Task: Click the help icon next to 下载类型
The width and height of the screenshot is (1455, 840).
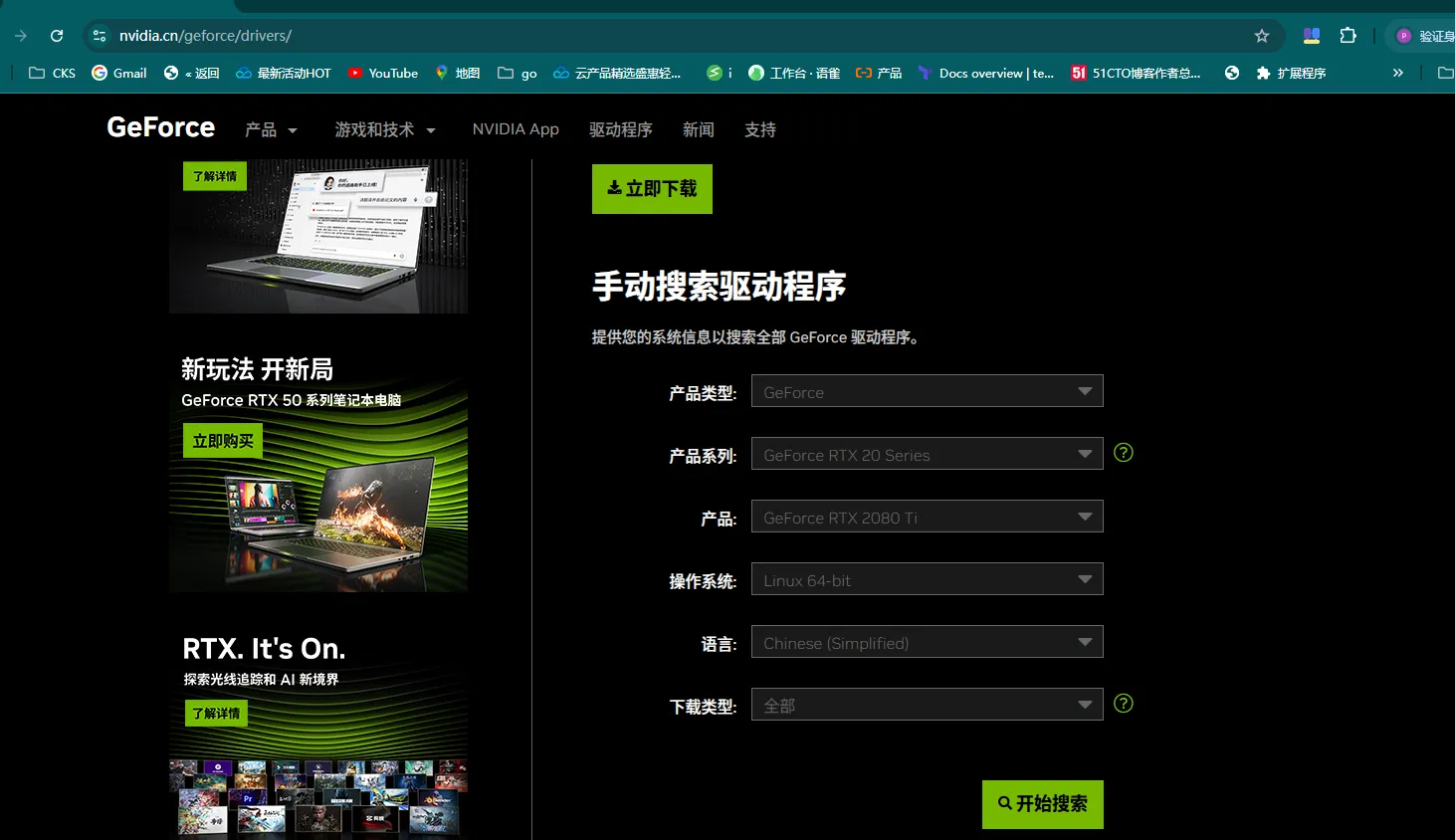Action: [x=1124, y=704]
